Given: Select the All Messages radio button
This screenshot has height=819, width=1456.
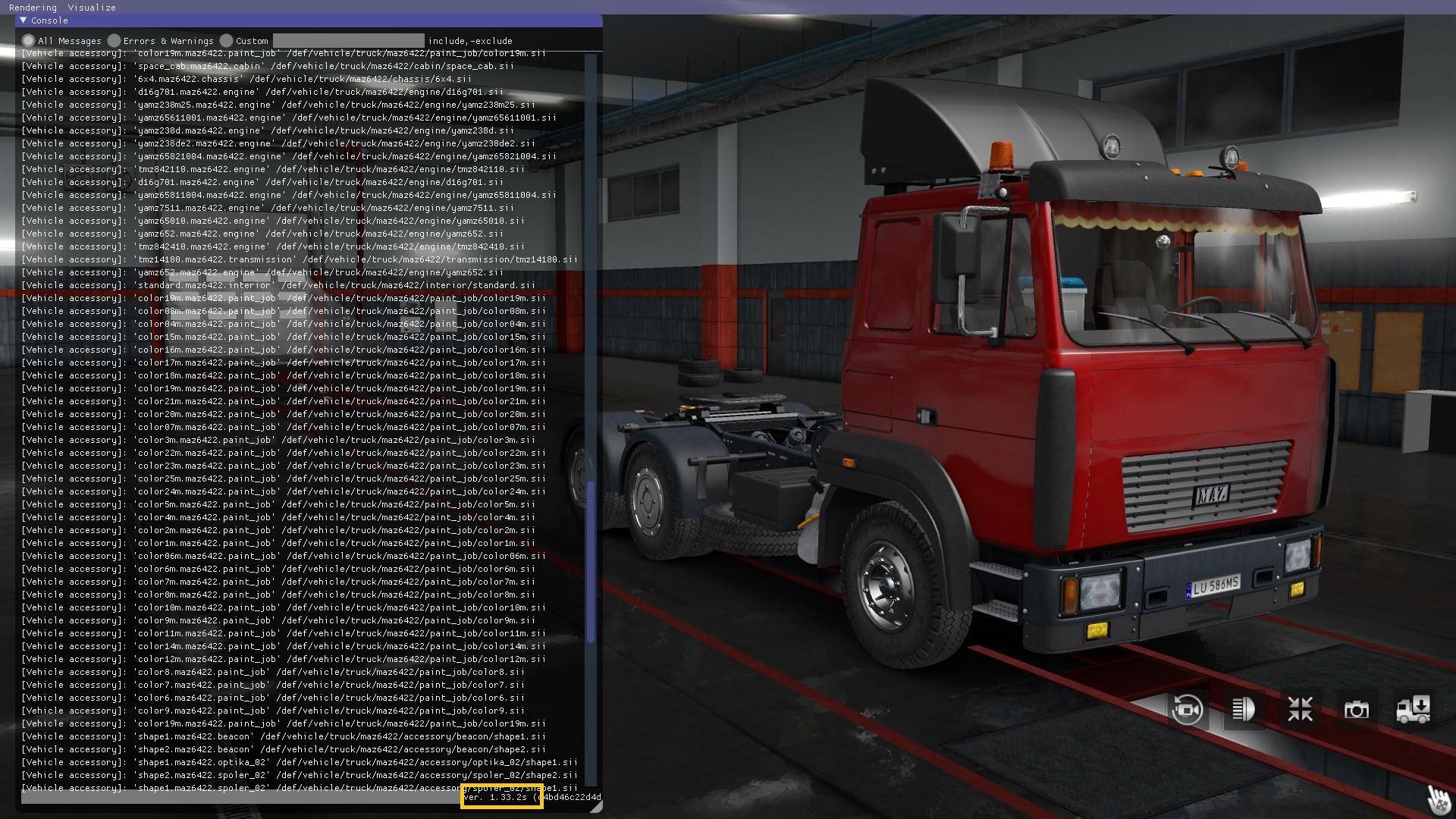Looking at the screenshot, I should pos(28,41).
